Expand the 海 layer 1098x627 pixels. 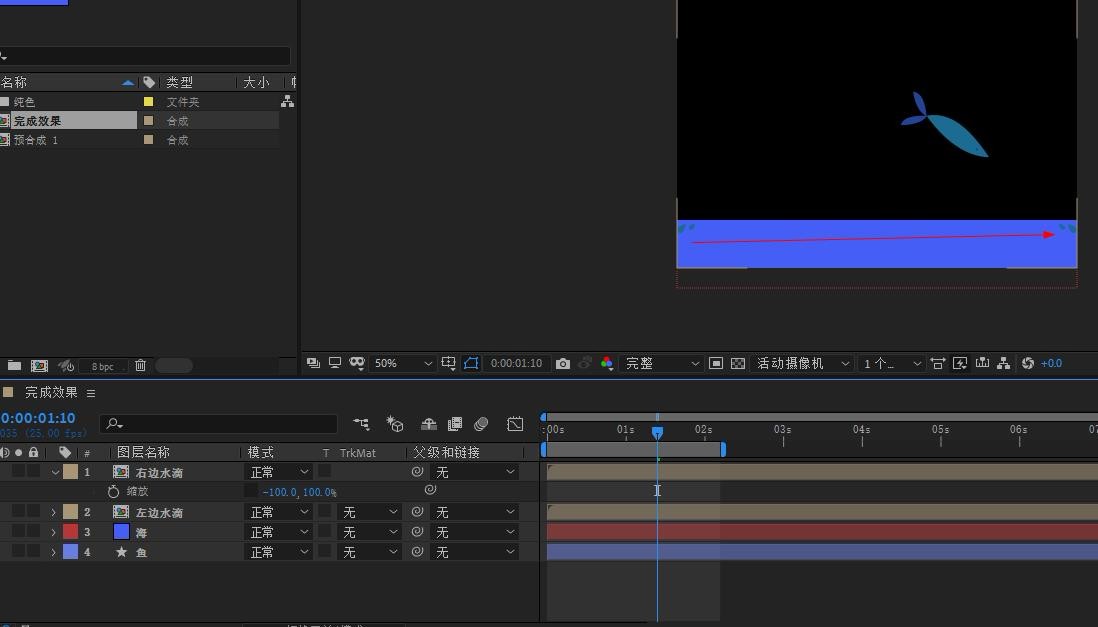point(54,532)
